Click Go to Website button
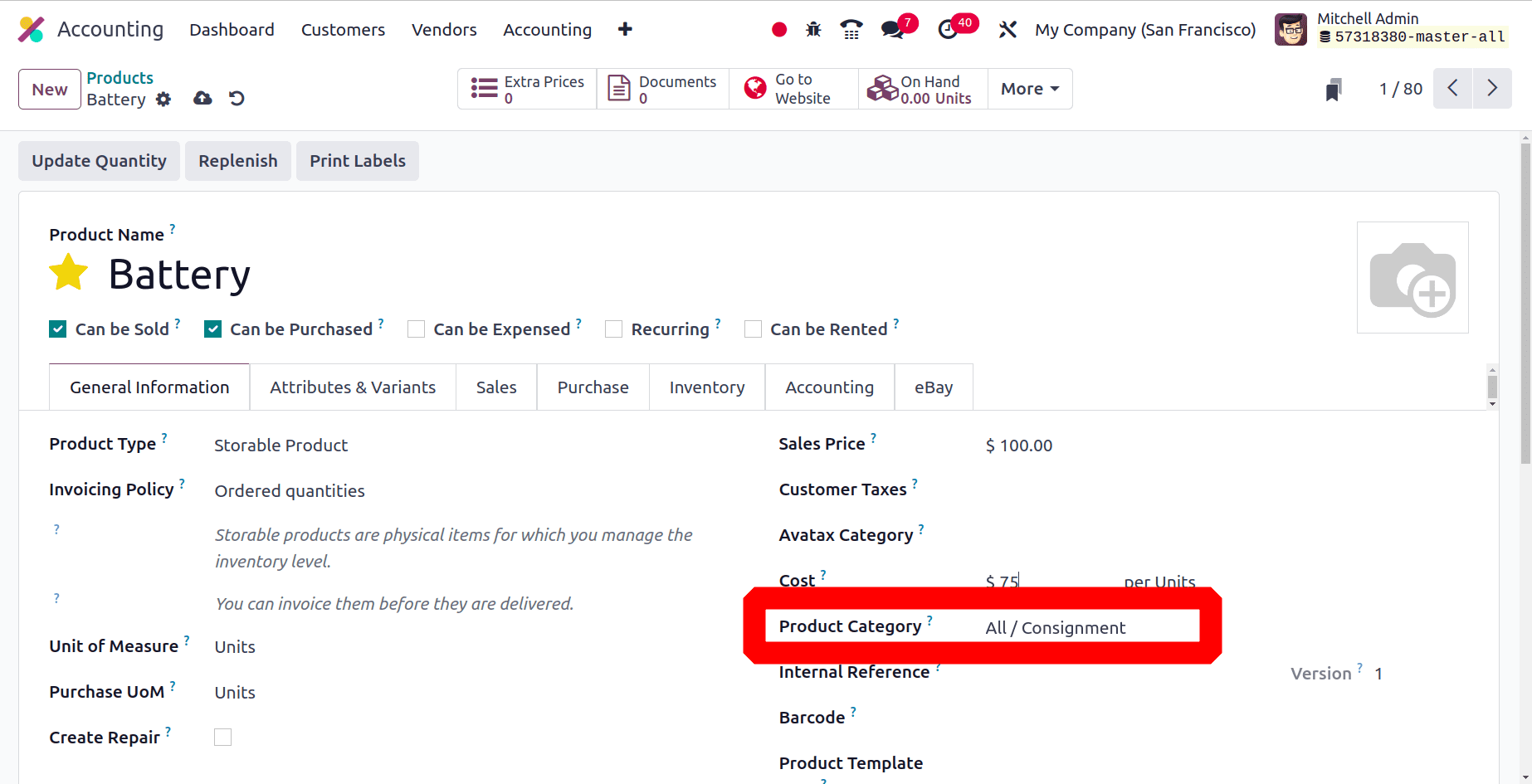1532x784 pixels. 793,89
